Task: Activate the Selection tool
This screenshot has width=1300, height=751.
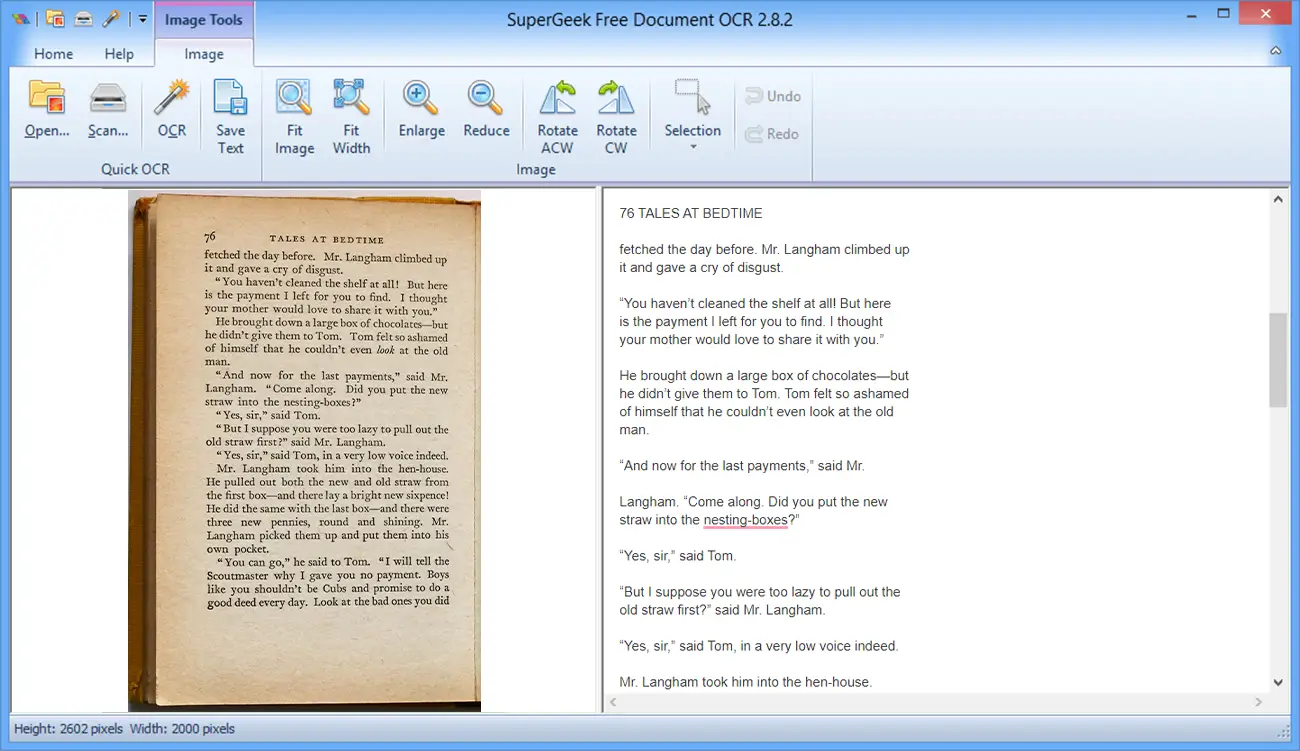Action: coord(693,105)
